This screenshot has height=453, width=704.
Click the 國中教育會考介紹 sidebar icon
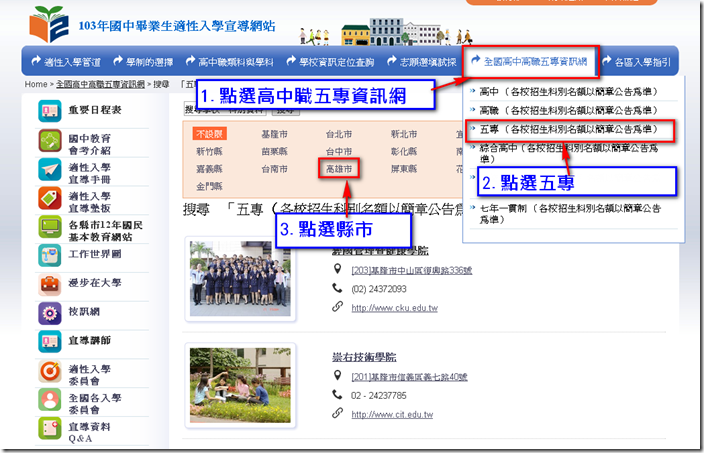click(49, 141)
